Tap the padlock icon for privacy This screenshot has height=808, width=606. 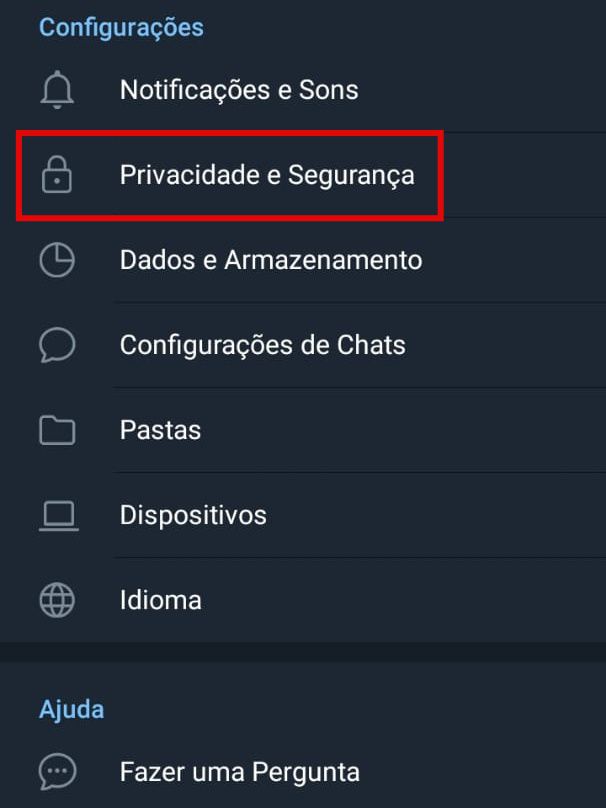point(57,175)
